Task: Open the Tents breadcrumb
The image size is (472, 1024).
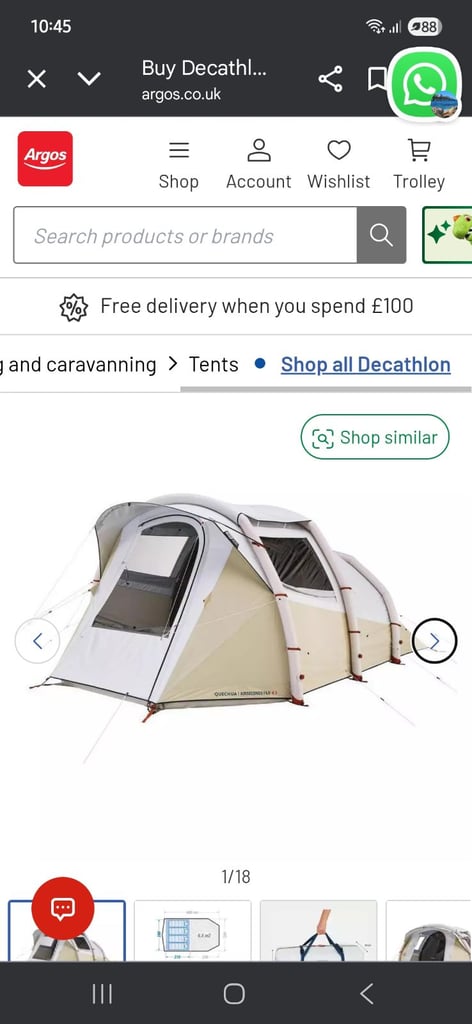Action: [x=213, y=364]
